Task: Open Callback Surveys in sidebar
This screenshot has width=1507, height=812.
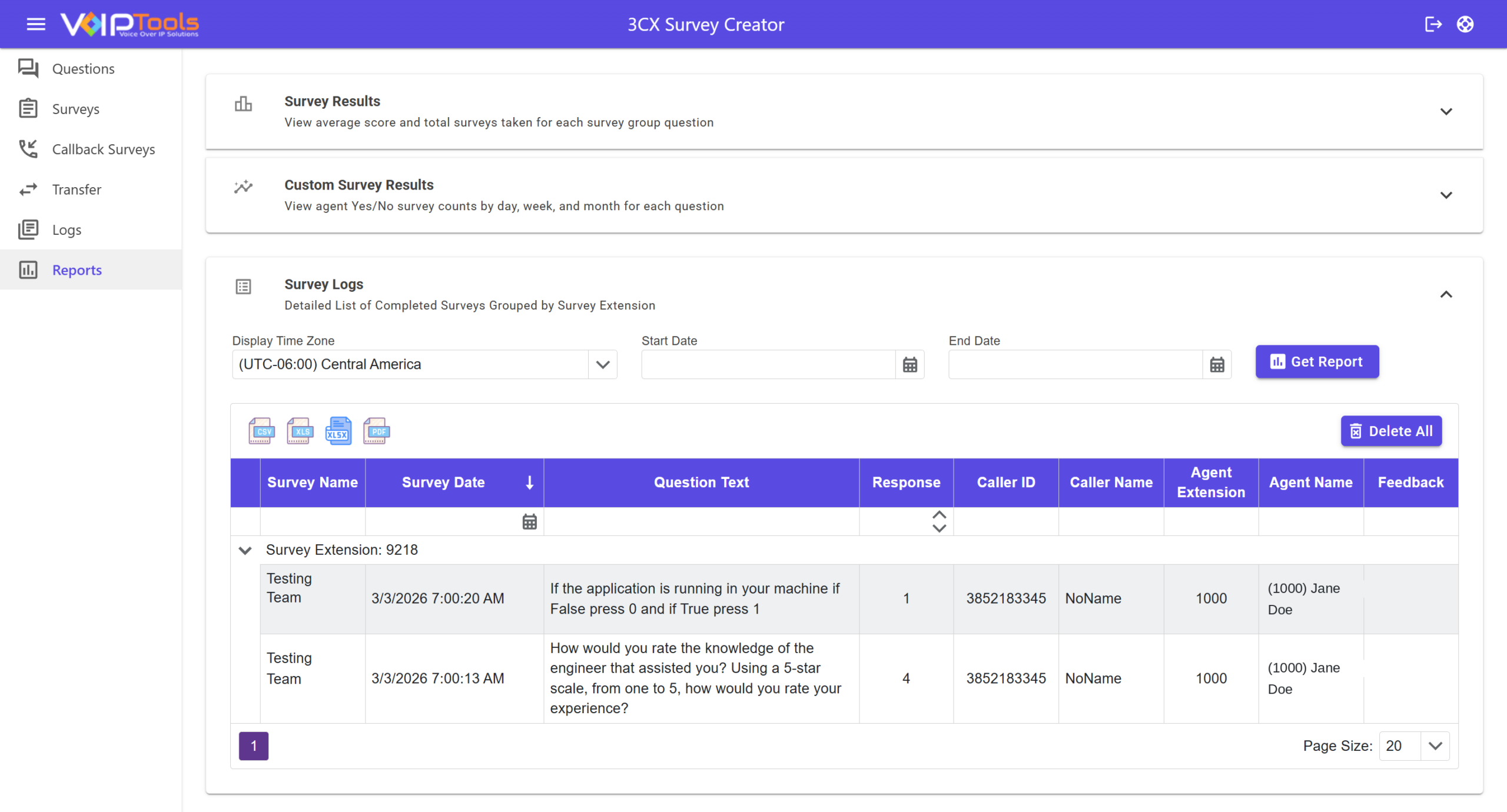Action: pyautogui.click(x=91, y=149)
